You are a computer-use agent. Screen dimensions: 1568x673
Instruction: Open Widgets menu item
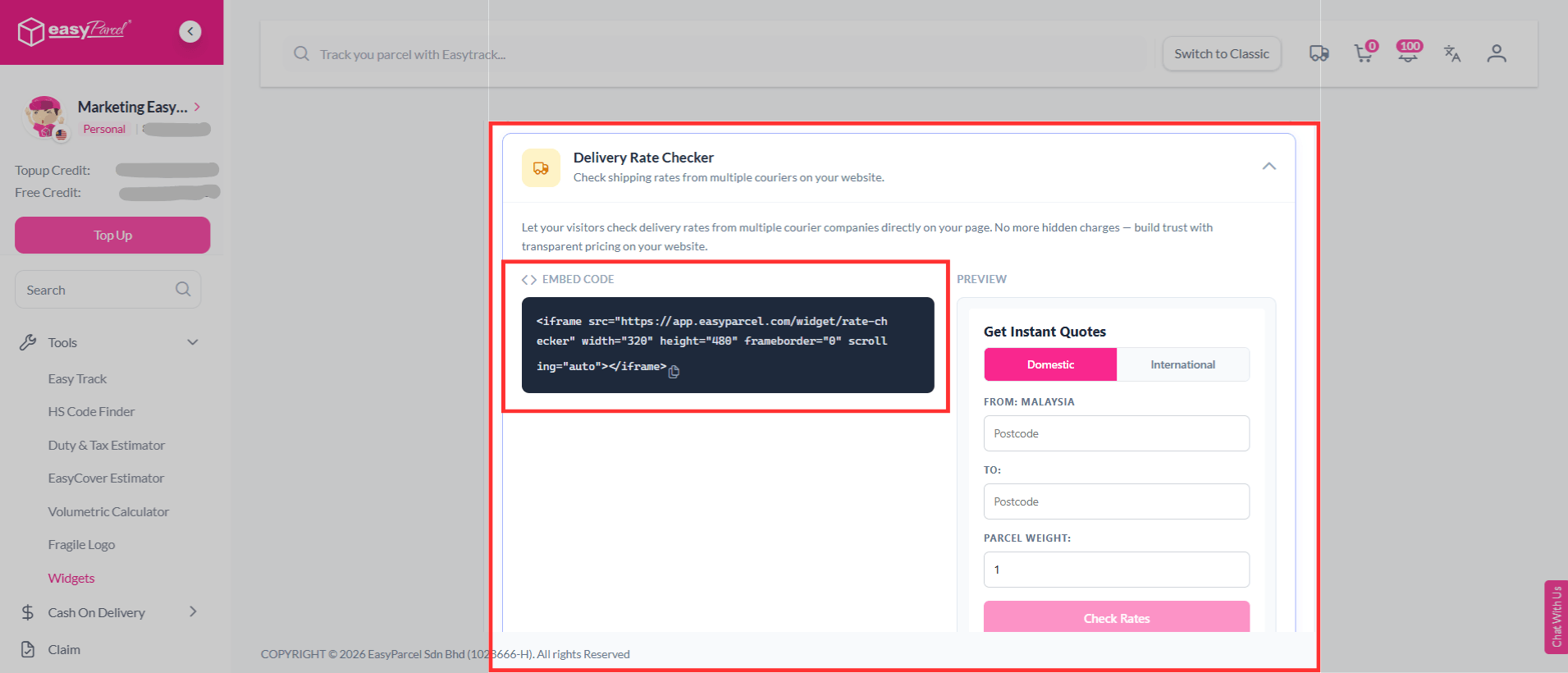(71, 579)
